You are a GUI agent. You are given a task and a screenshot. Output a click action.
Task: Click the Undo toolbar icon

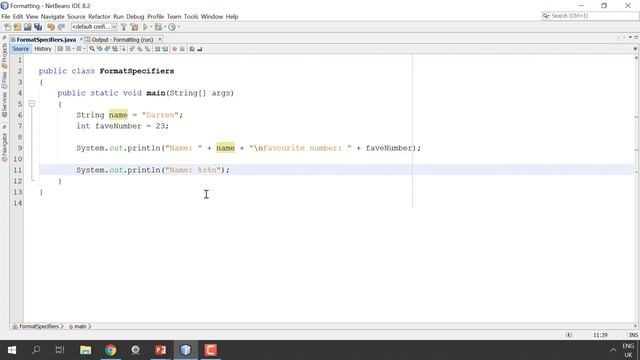click(x=51, y=27)
